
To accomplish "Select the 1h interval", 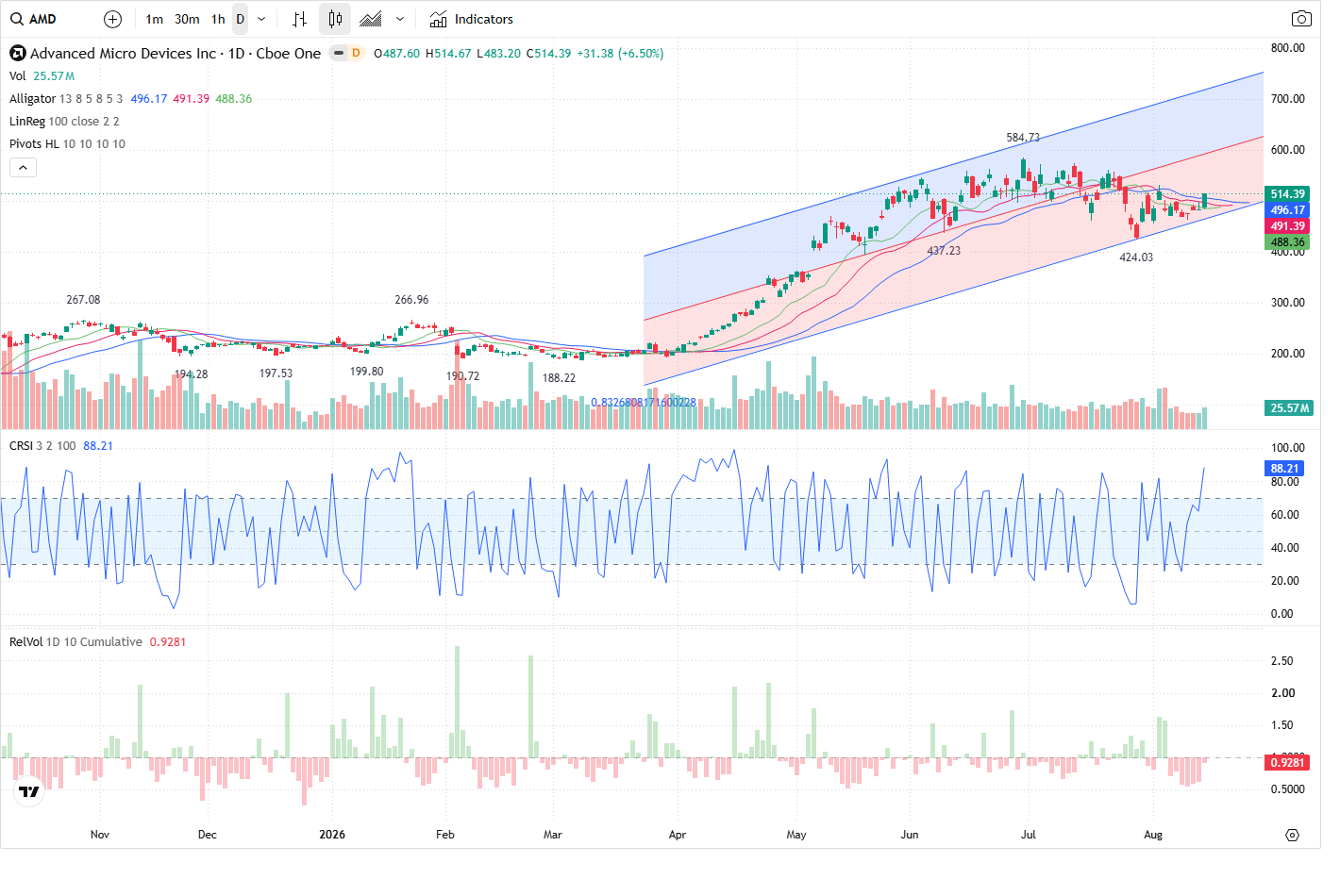I will (x=218, y=19).
